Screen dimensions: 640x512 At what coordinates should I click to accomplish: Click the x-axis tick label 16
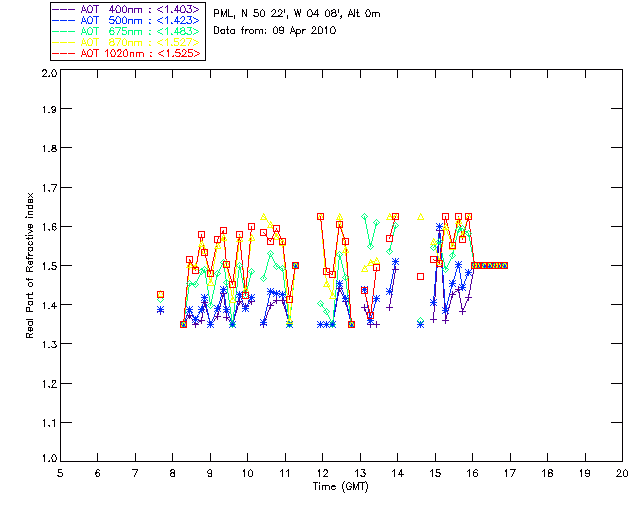pyautogui.click(x=473, y=473)
